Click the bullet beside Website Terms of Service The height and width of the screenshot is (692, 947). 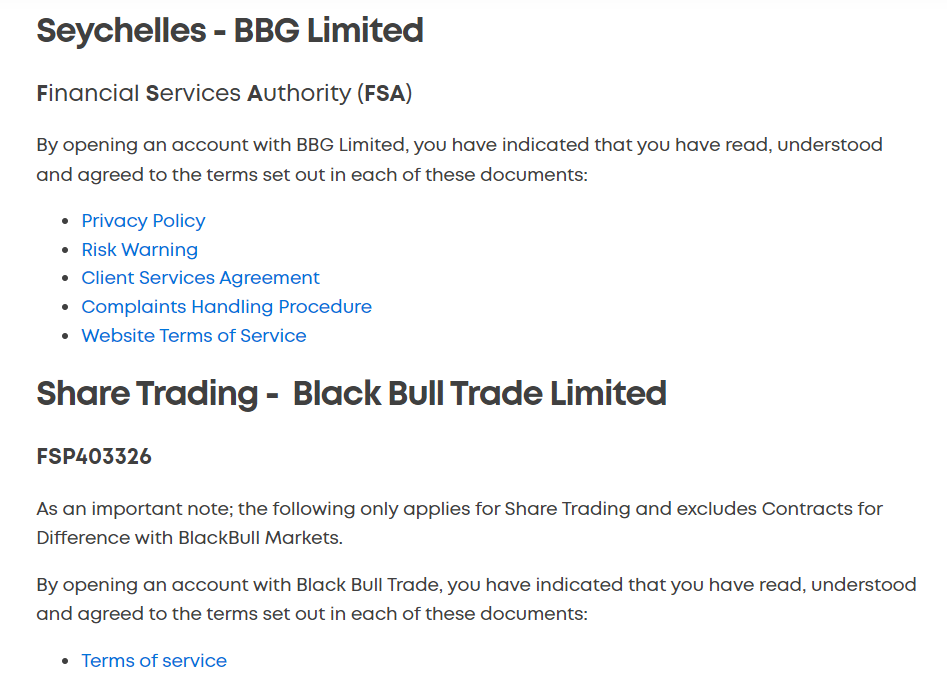(65, 336)
